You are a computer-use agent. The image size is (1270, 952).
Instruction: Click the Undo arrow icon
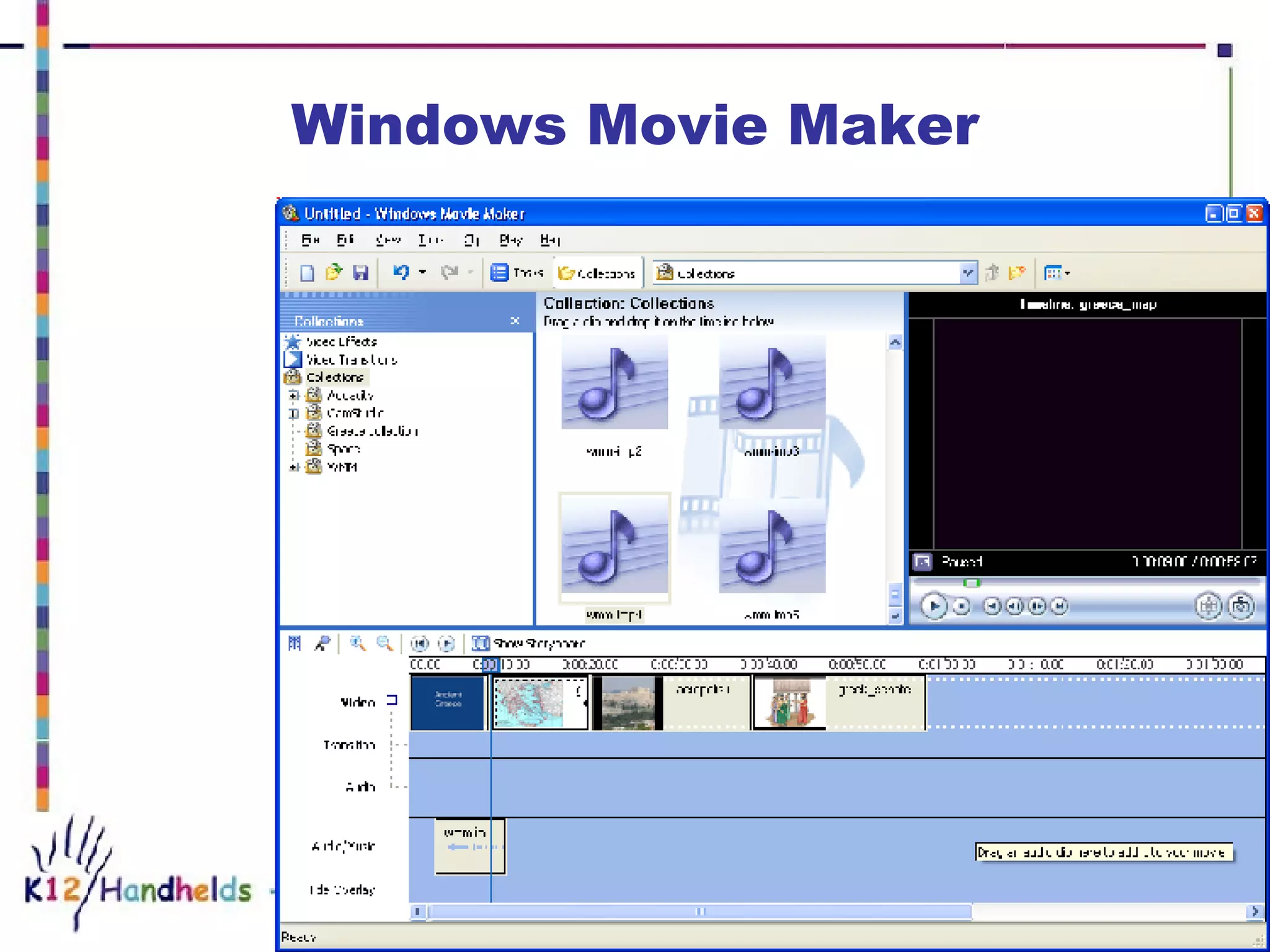[x=401, y=272]
